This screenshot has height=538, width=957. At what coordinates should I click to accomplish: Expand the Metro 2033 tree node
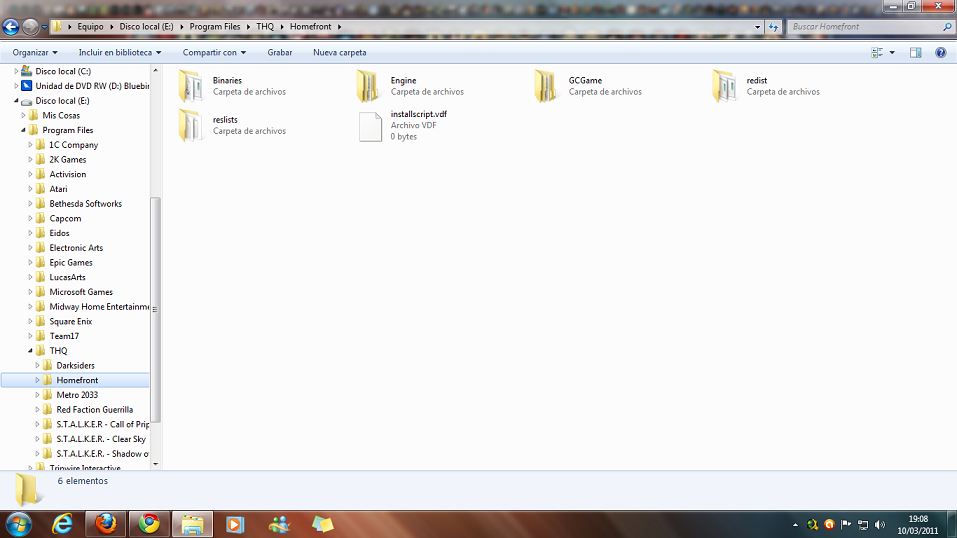click(x=37, y=394)
